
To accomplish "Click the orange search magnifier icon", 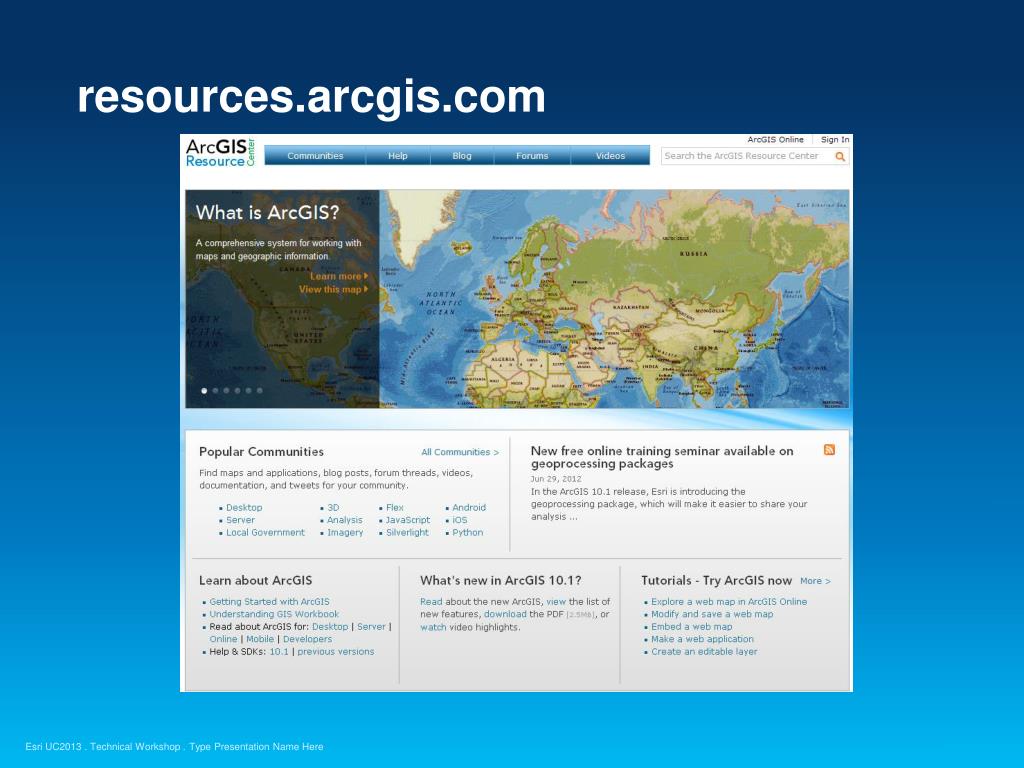I will [x=840, y=157].
